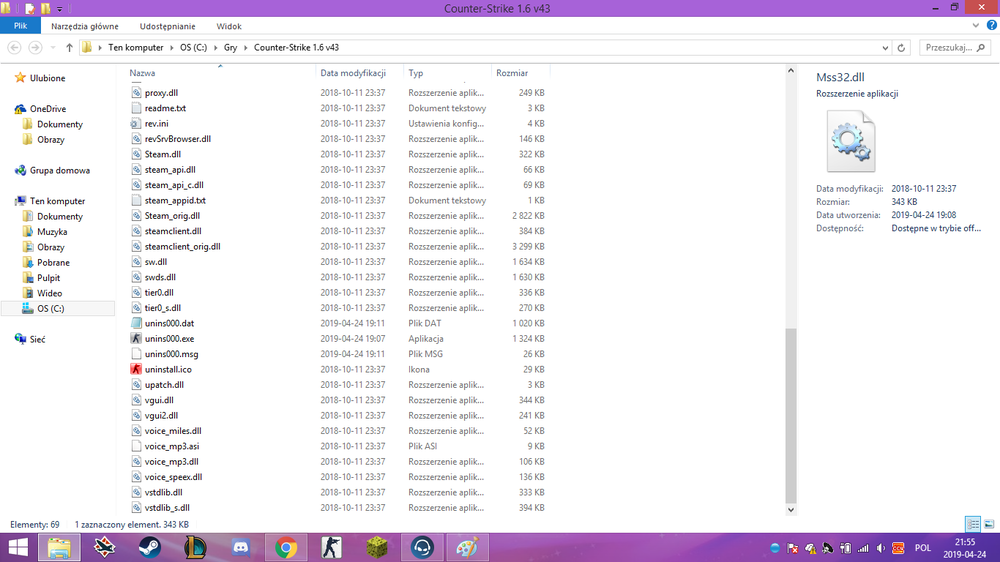The width and height of the screenshot is (1000, 562).
Task: Go up one folder level
Action: 69,48
